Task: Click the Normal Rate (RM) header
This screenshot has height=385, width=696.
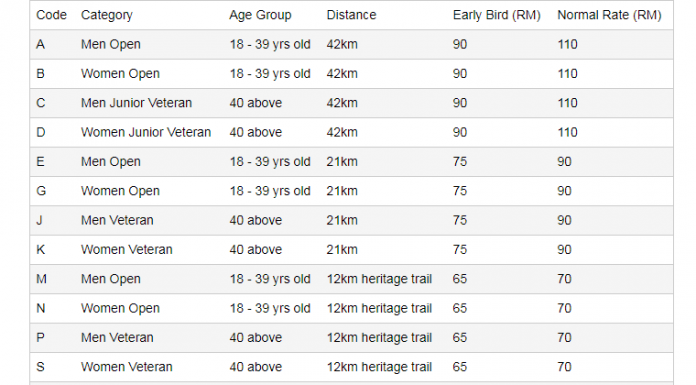Action: tap(609, 15)
